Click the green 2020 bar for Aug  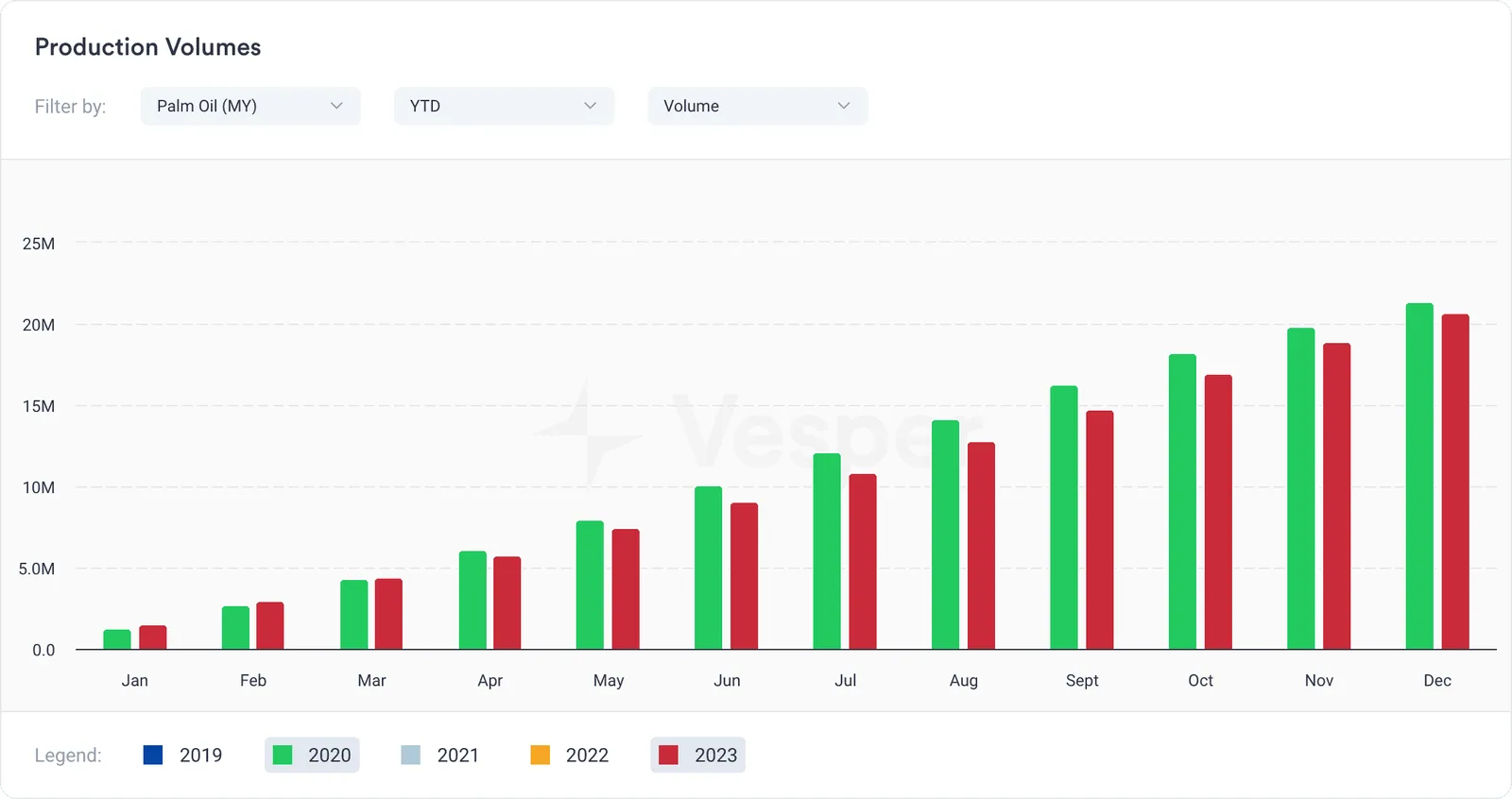point(945,535)
